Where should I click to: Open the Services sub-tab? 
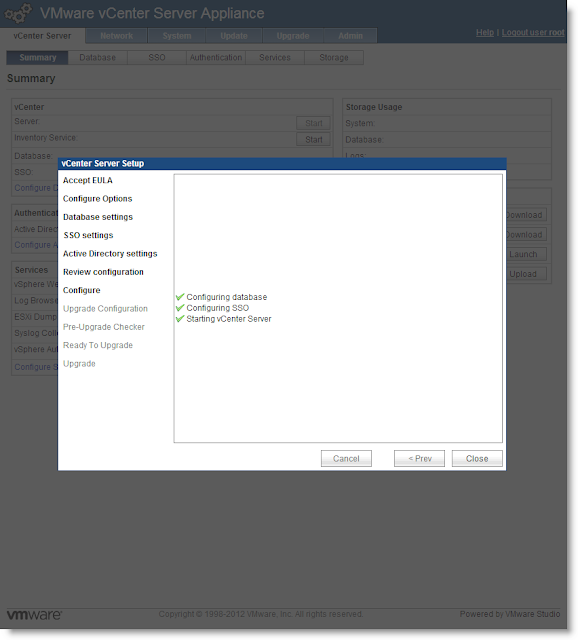(275, 58)
